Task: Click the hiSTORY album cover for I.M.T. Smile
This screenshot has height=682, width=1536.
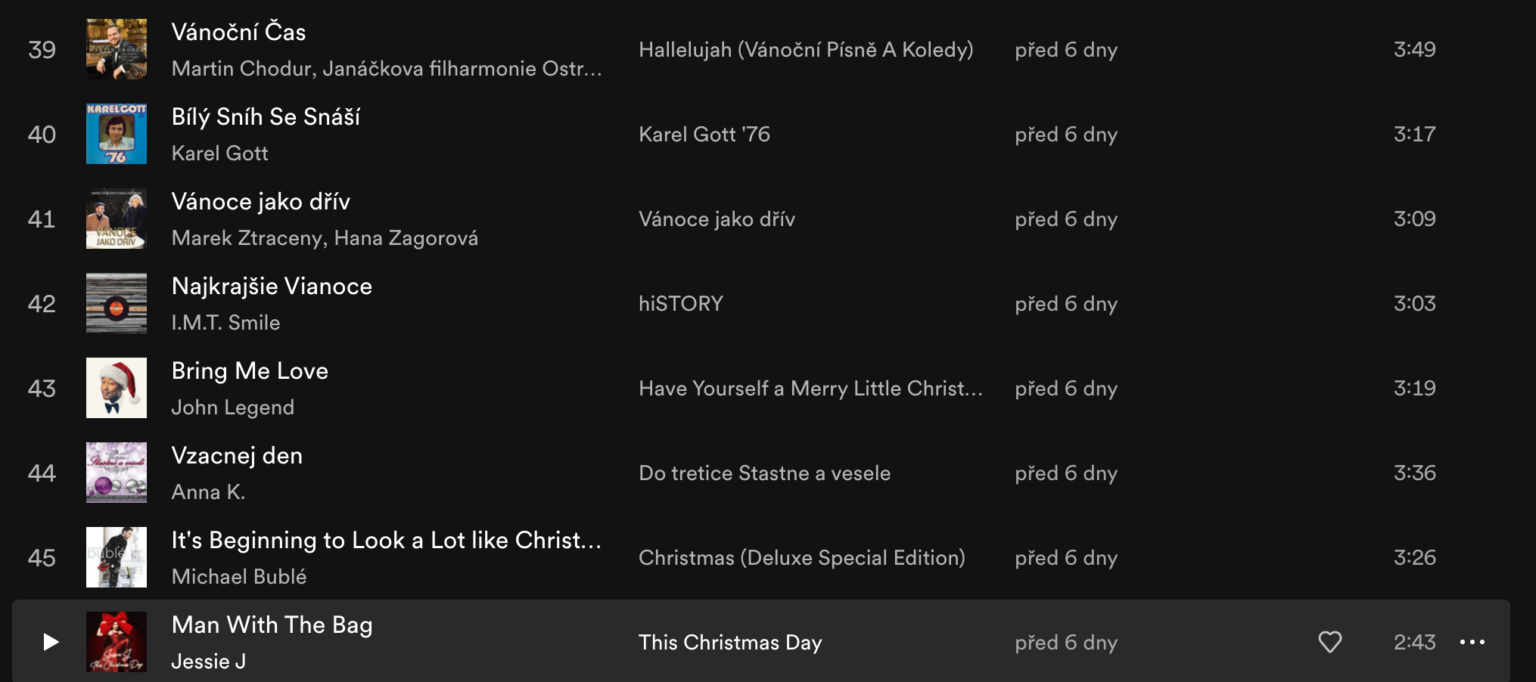Action: click(116, 303)
